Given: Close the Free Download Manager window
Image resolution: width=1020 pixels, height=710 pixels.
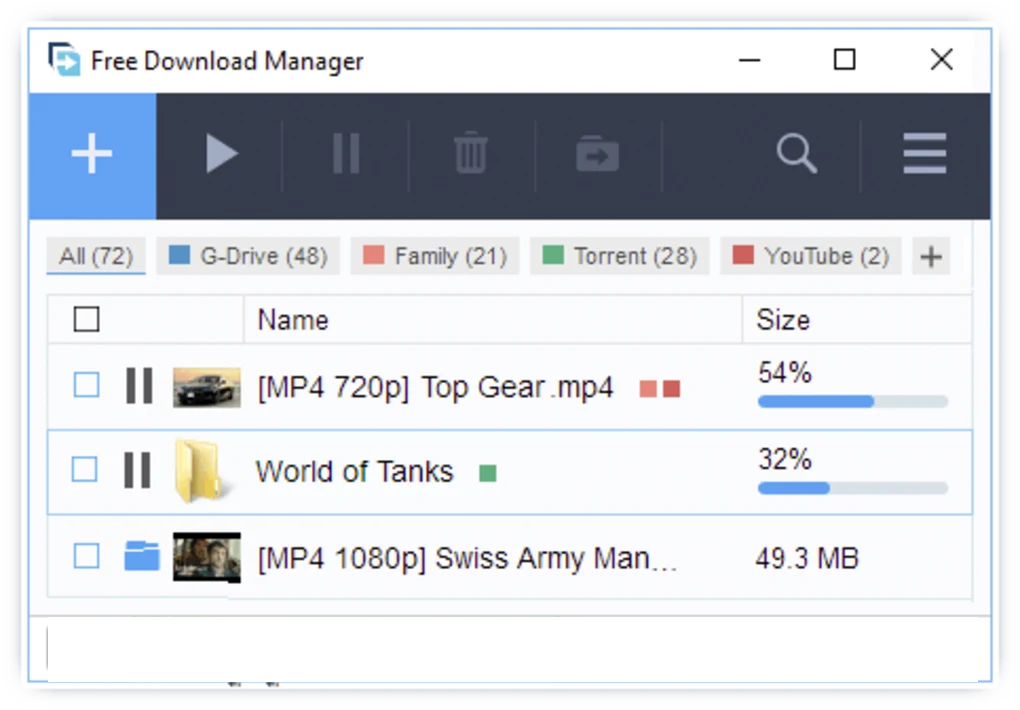Looking at the screenshot, I should tap(941, 60).
